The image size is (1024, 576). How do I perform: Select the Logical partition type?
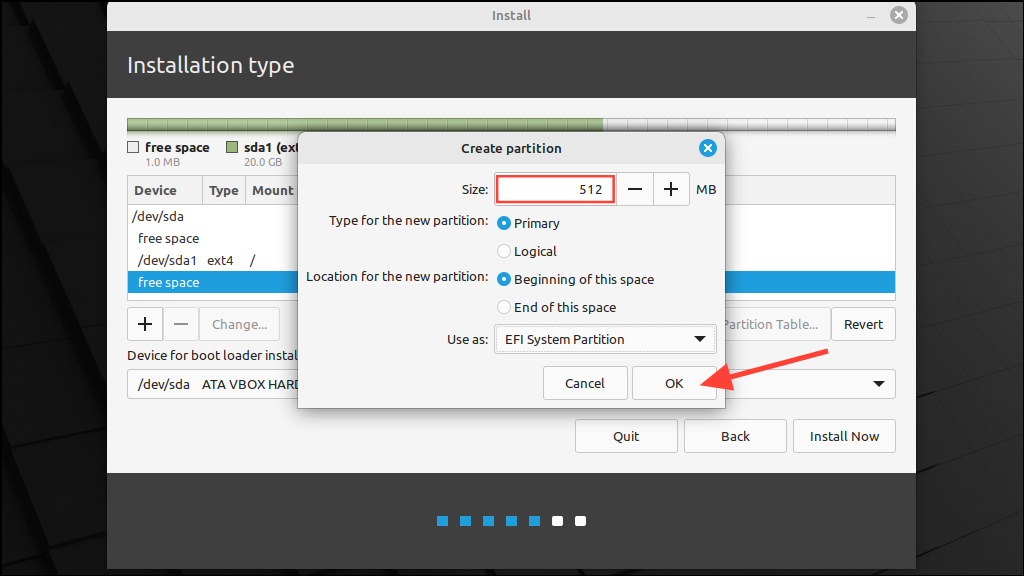tap(503, 251)
